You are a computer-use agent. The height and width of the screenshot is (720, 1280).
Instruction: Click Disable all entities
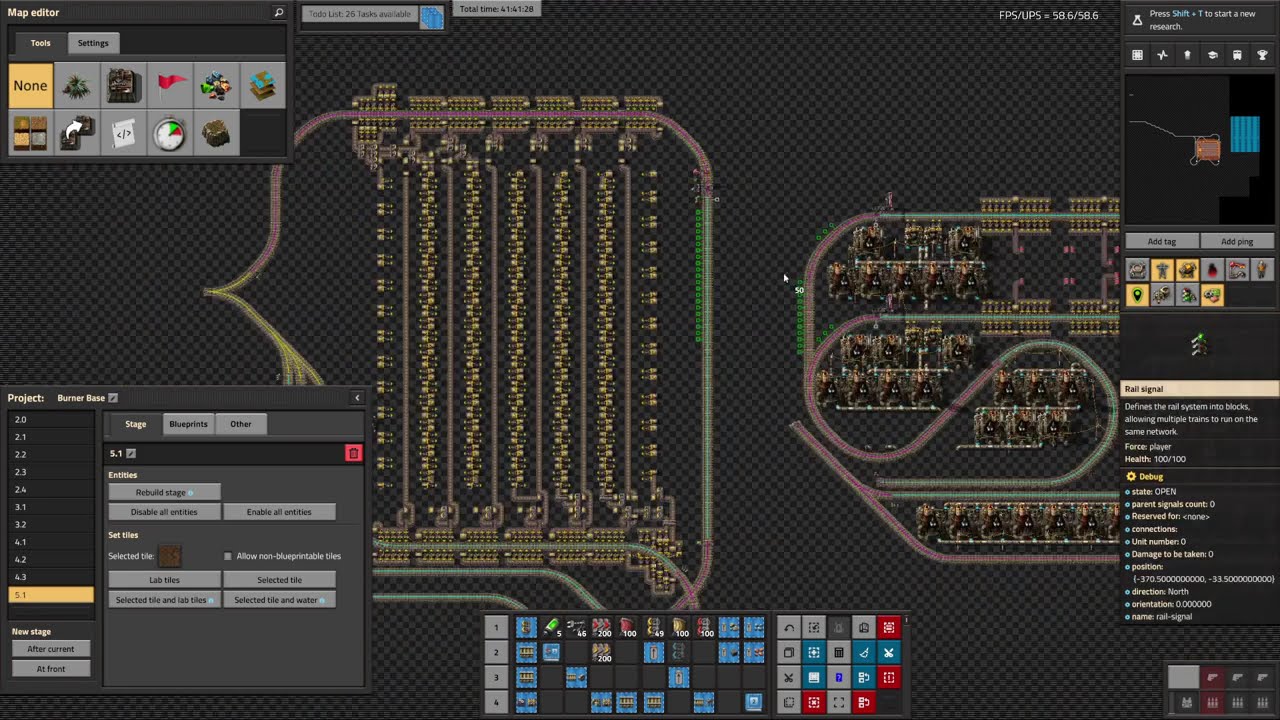tap(164, 512)
